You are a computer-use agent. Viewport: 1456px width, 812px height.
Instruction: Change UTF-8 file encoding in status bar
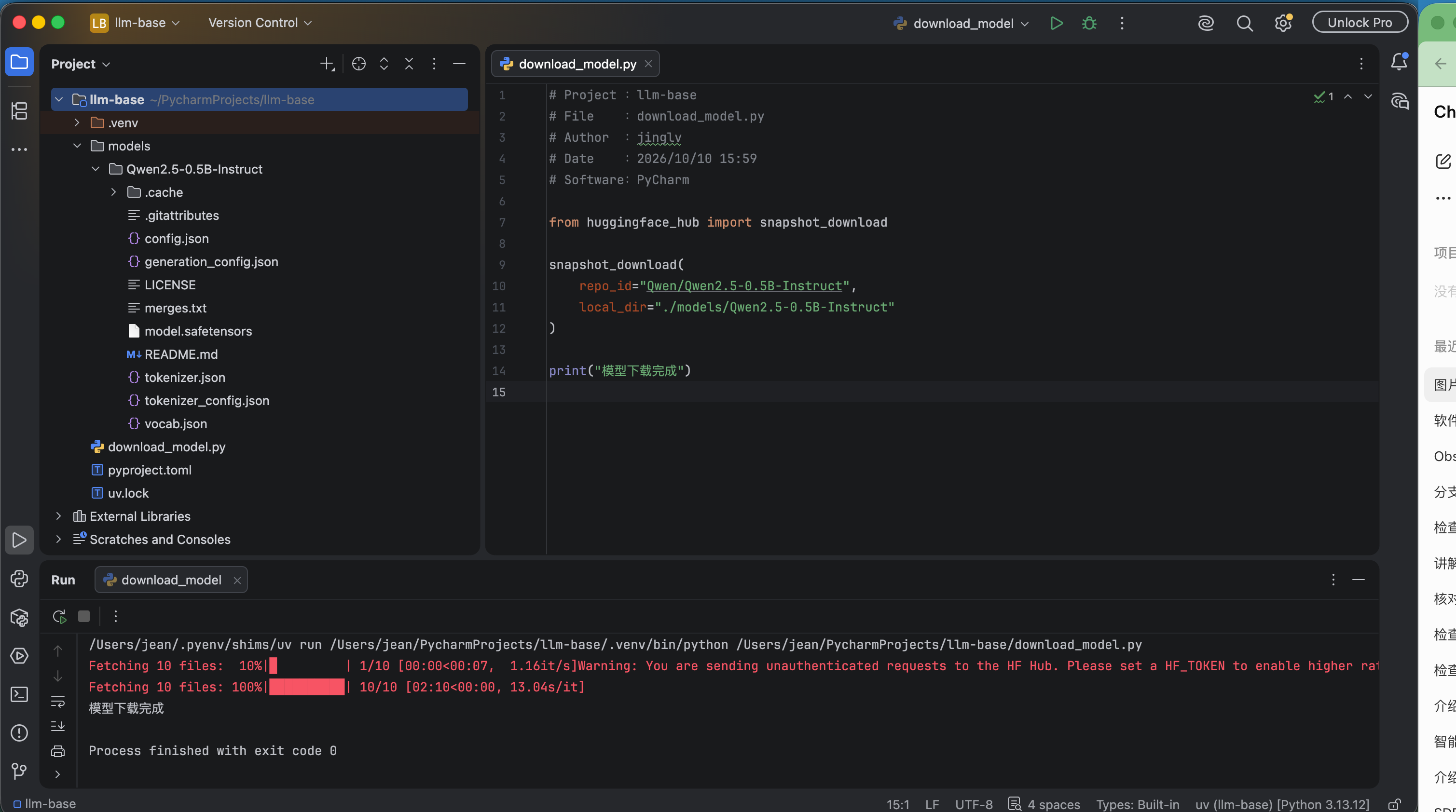[974, 804]
